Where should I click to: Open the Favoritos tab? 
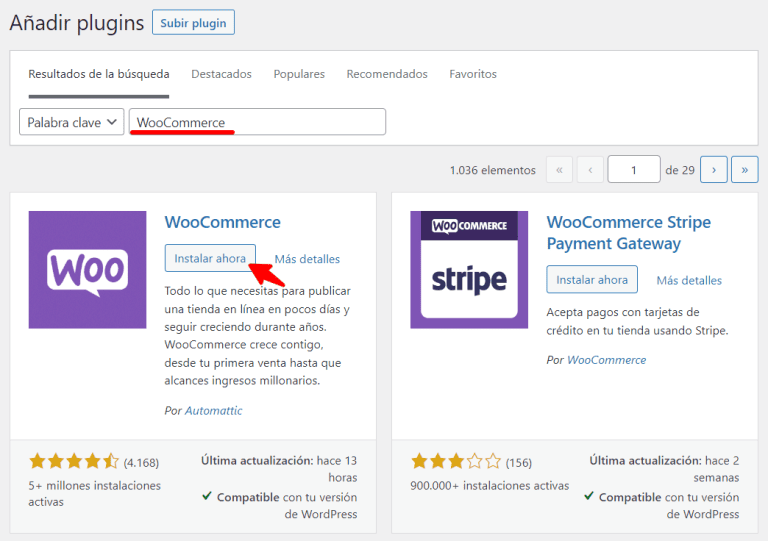(473, 74)
